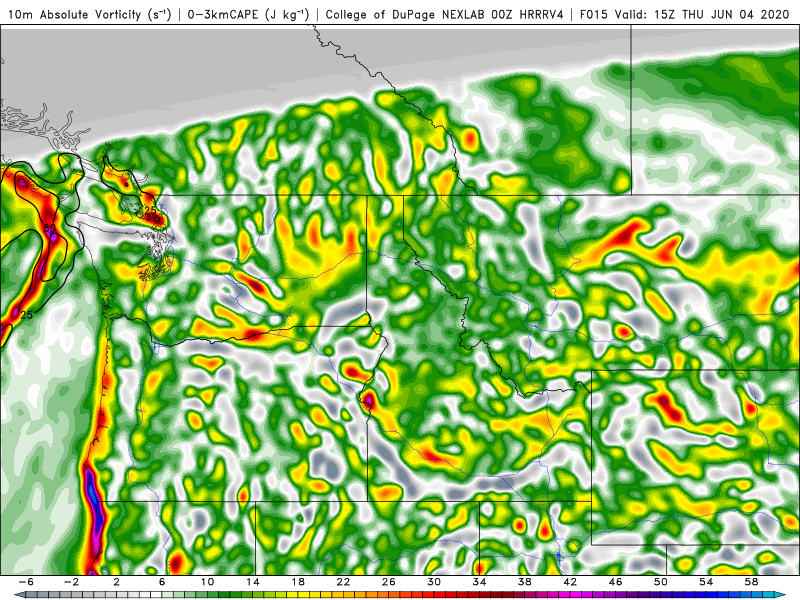
Task: Click the '54' color bar value
Action: (x=706, y=582)
